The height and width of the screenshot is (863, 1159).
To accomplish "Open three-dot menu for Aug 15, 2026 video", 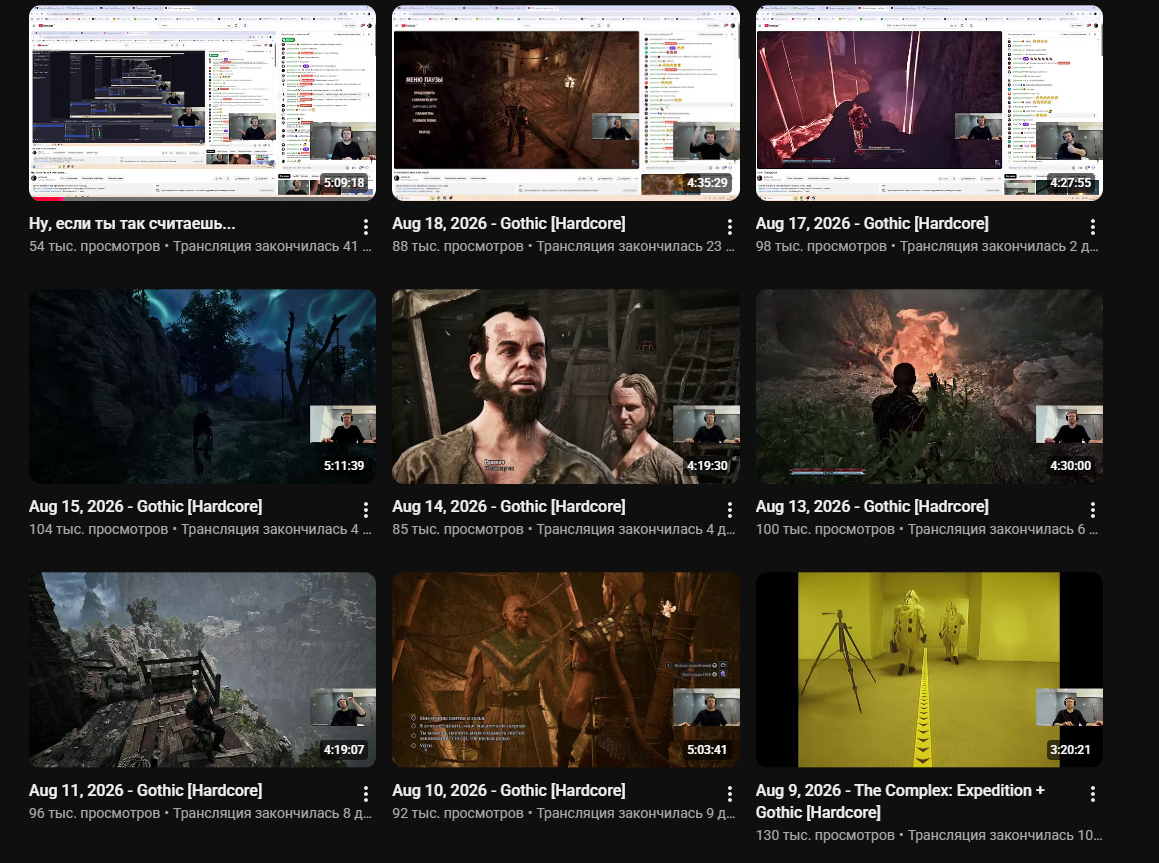I will tap(366, 510).
